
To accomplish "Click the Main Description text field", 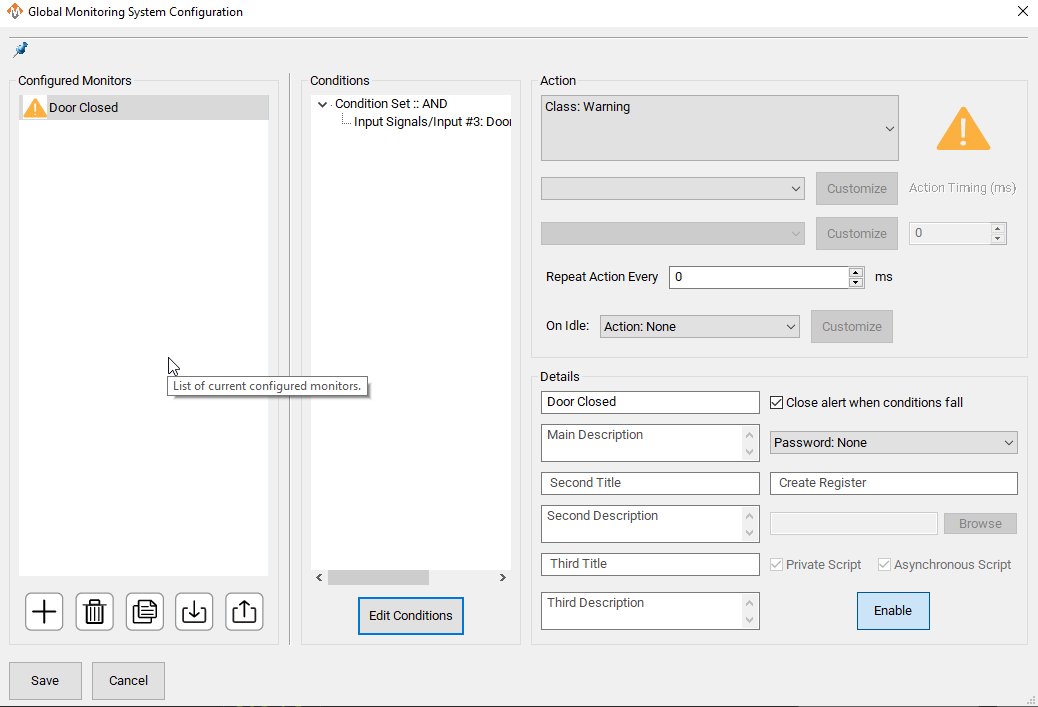I will tap(641, 443).
